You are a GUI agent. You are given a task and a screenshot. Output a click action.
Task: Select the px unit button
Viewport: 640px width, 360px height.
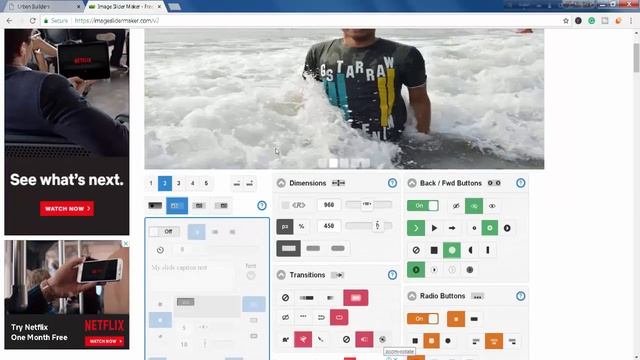[x=285, y=227]
